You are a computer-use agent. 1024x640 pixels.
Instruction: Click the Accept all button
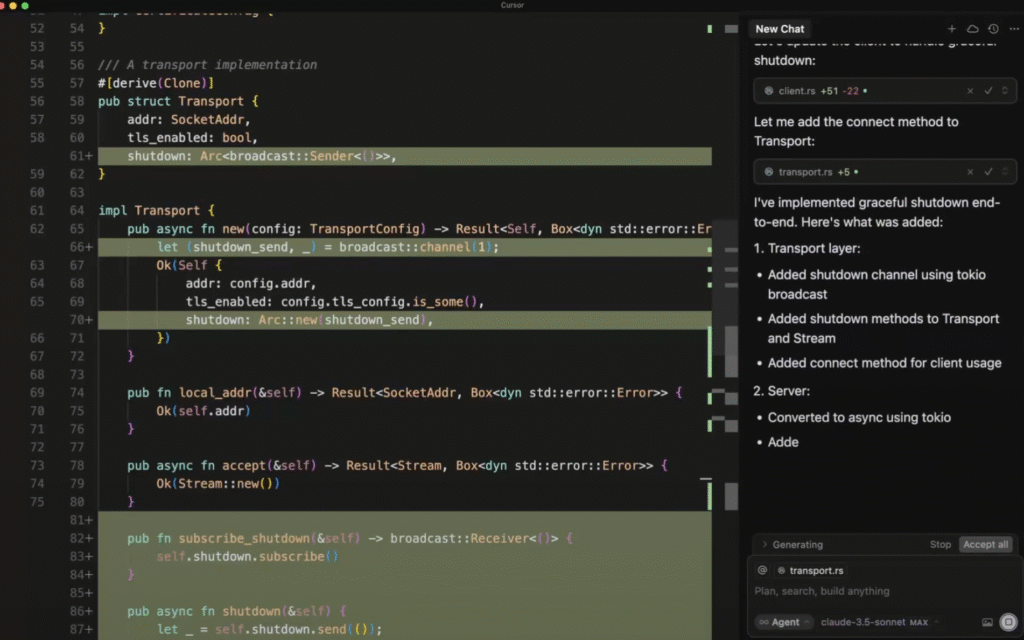coord(985,544)
